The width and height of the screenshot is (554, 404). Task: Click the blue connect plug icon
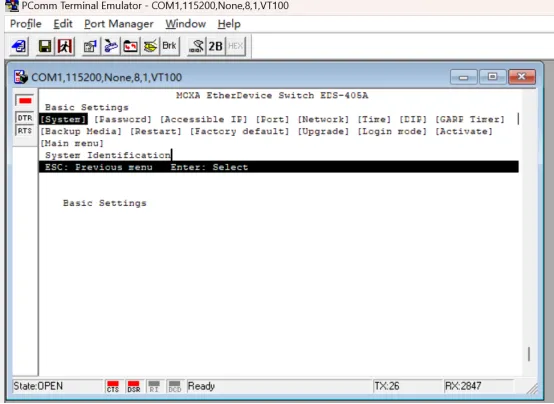click(111, 46)
